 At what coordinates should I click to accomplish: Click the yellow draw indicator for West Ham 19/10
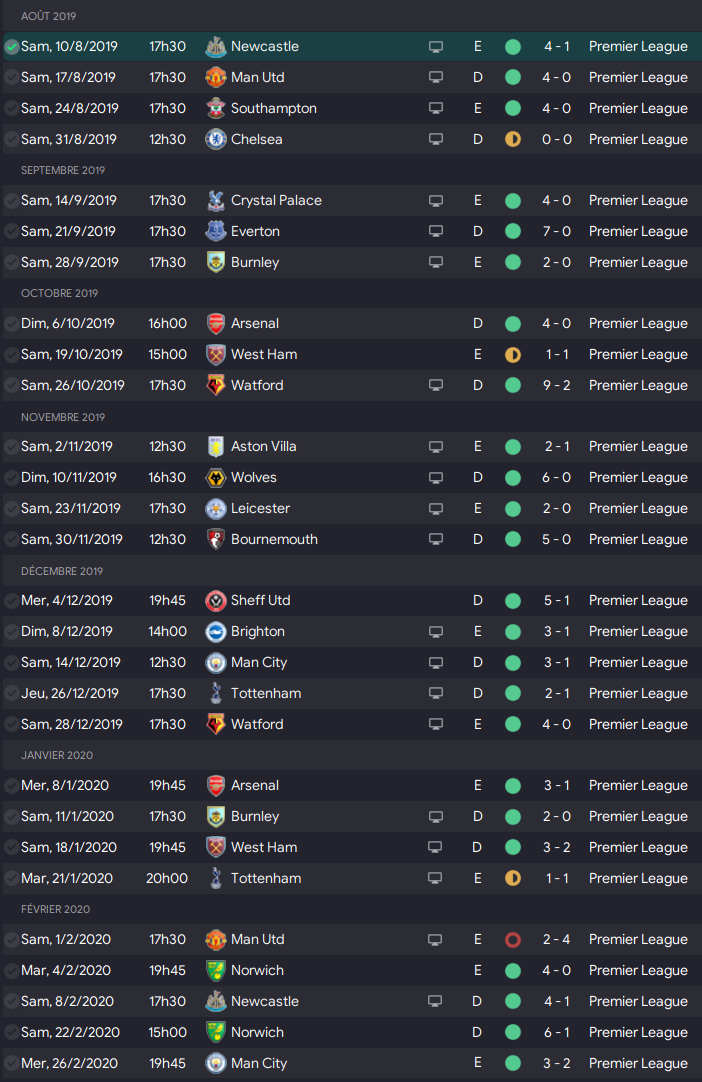(x=512, y=355)
